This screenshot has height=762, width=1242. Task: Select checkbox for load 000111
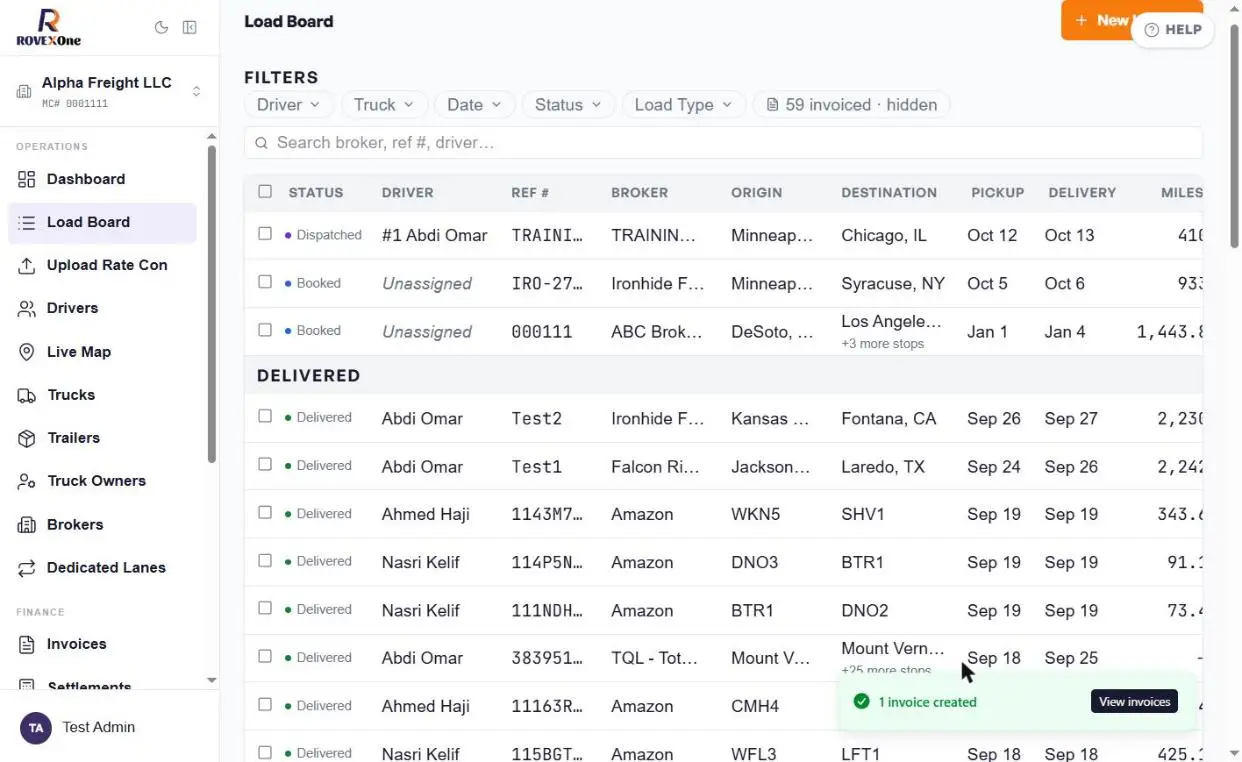tap(265, 330)
